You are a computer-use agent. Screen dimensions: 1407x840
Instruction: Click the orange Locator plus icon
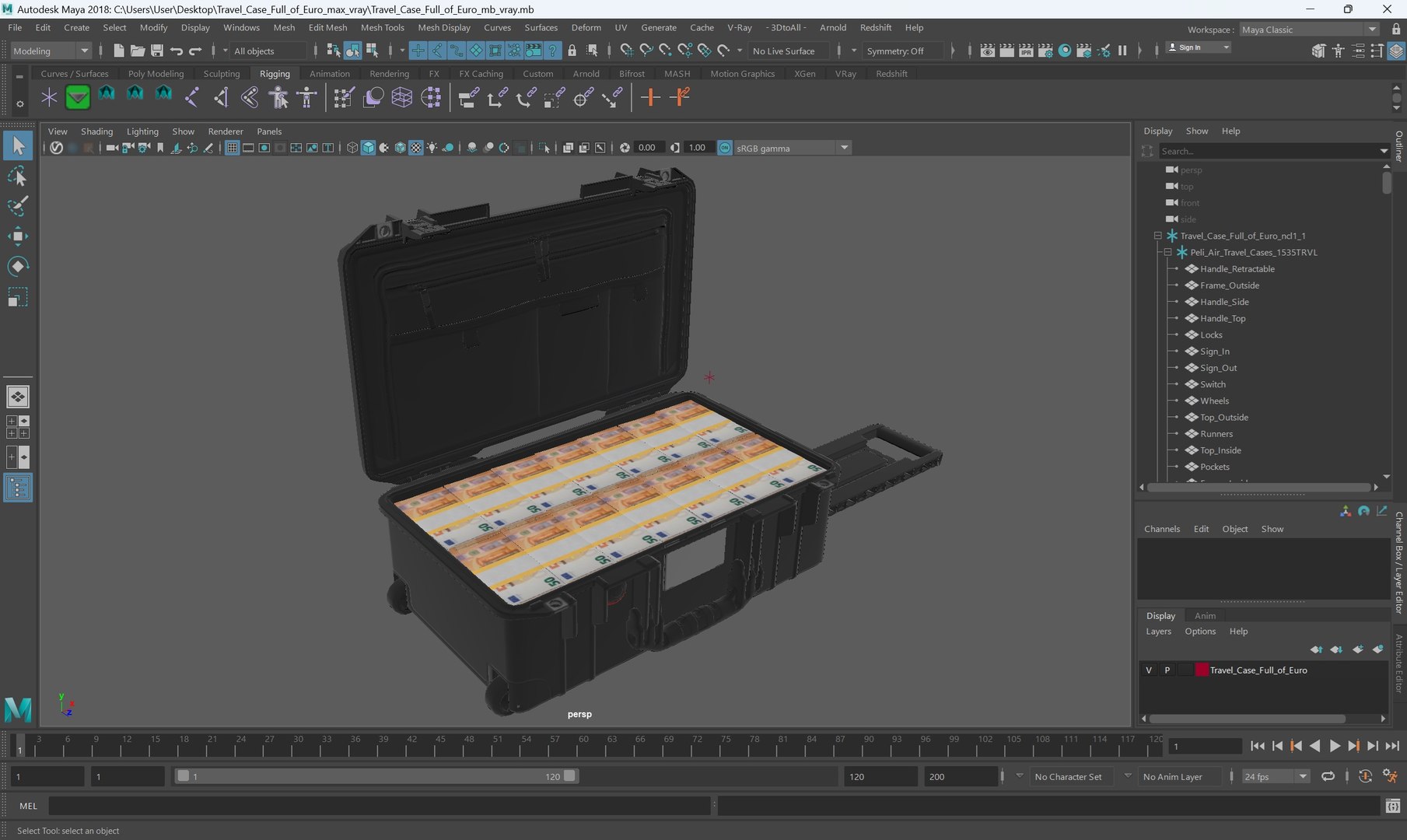(x=650, y=97)
